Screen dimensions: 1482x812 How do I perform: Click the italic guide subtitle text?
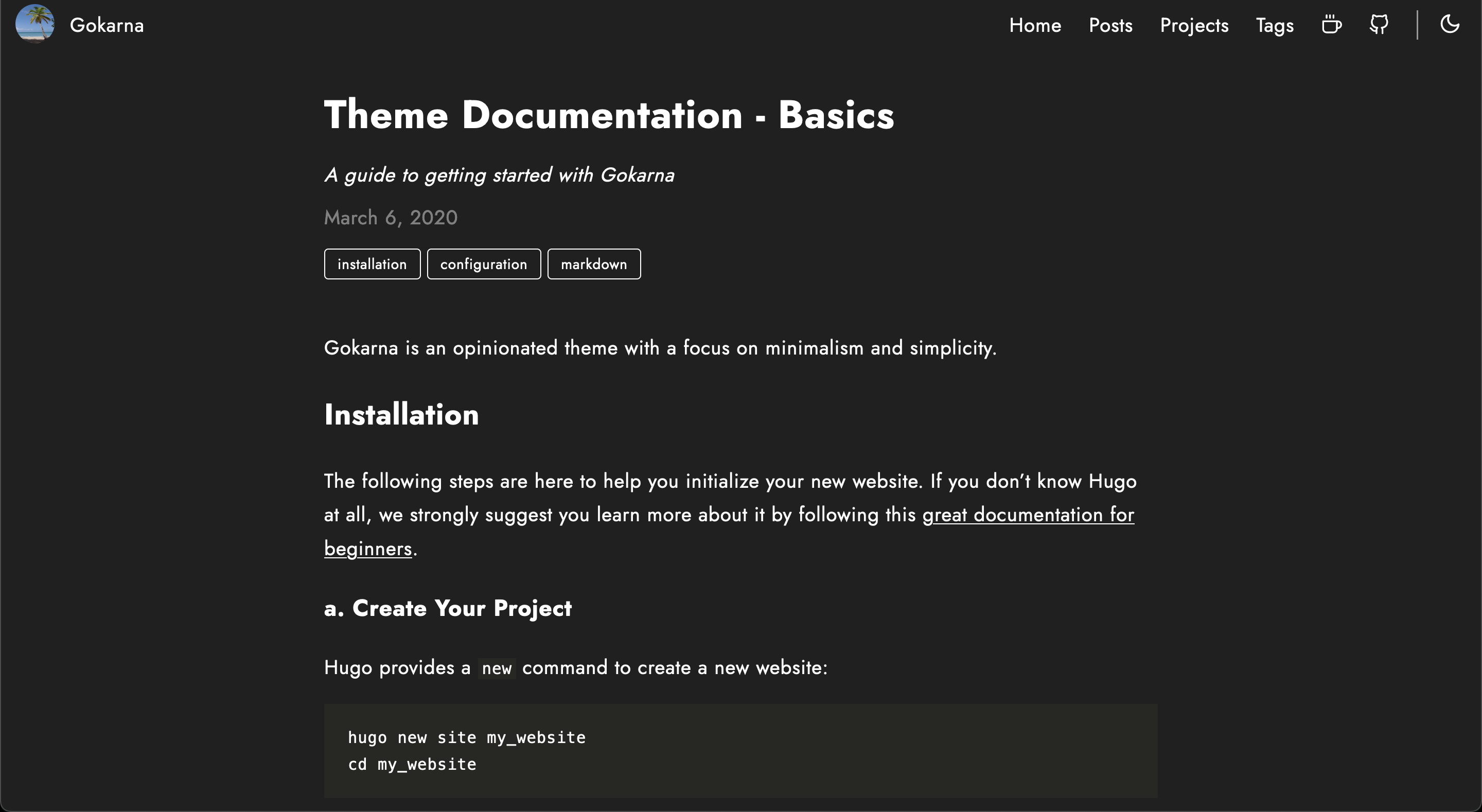[499, 175]
